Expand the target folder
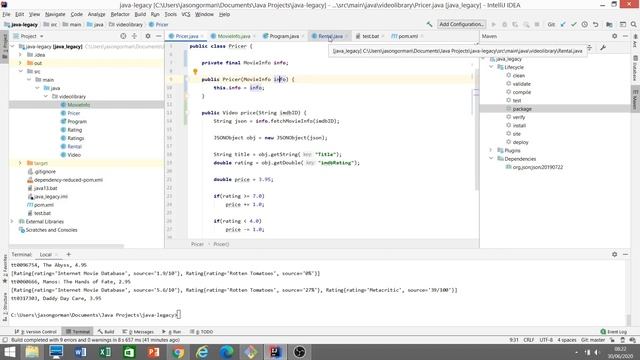This screenshot has height=360, width=640. [x=20, y=163]
